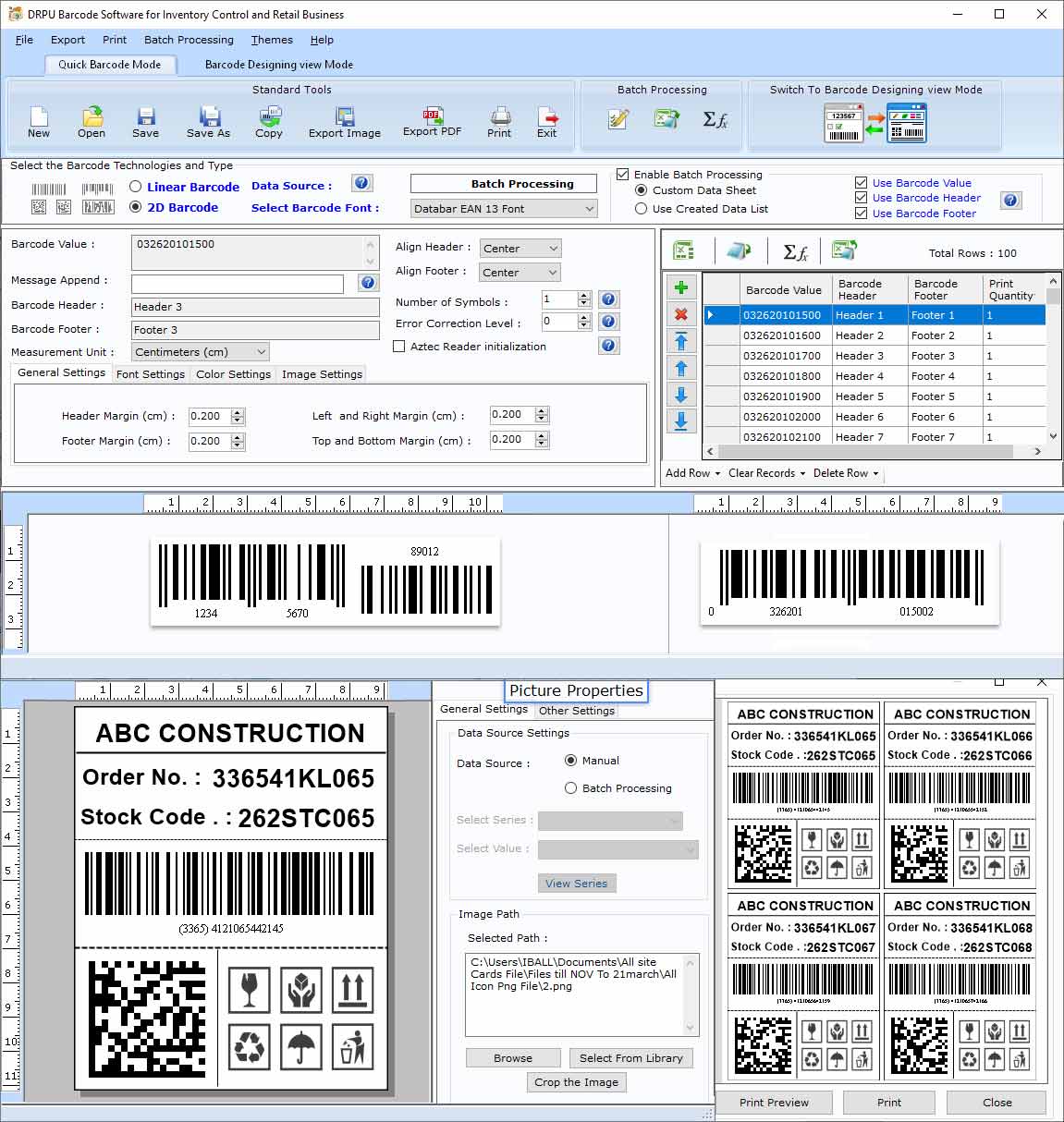Uncheck the Use Barcode Header checkbox
The image size is (1064, 1122).
pos(861,198)
